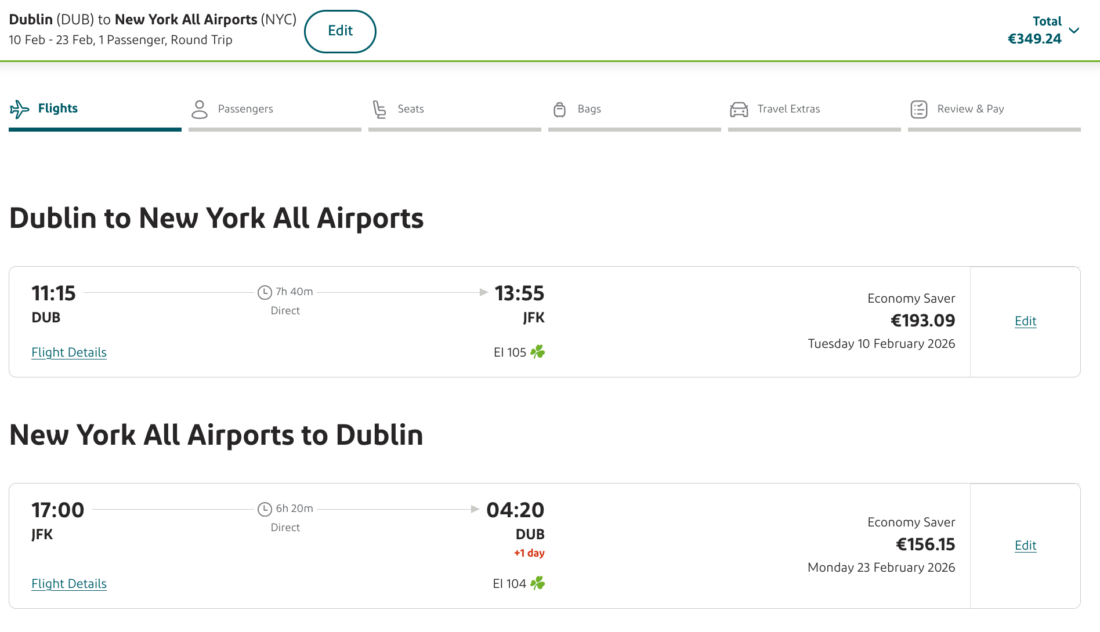
Task: Edit the New York to Dublin flight
Action: coord(1025,545)
